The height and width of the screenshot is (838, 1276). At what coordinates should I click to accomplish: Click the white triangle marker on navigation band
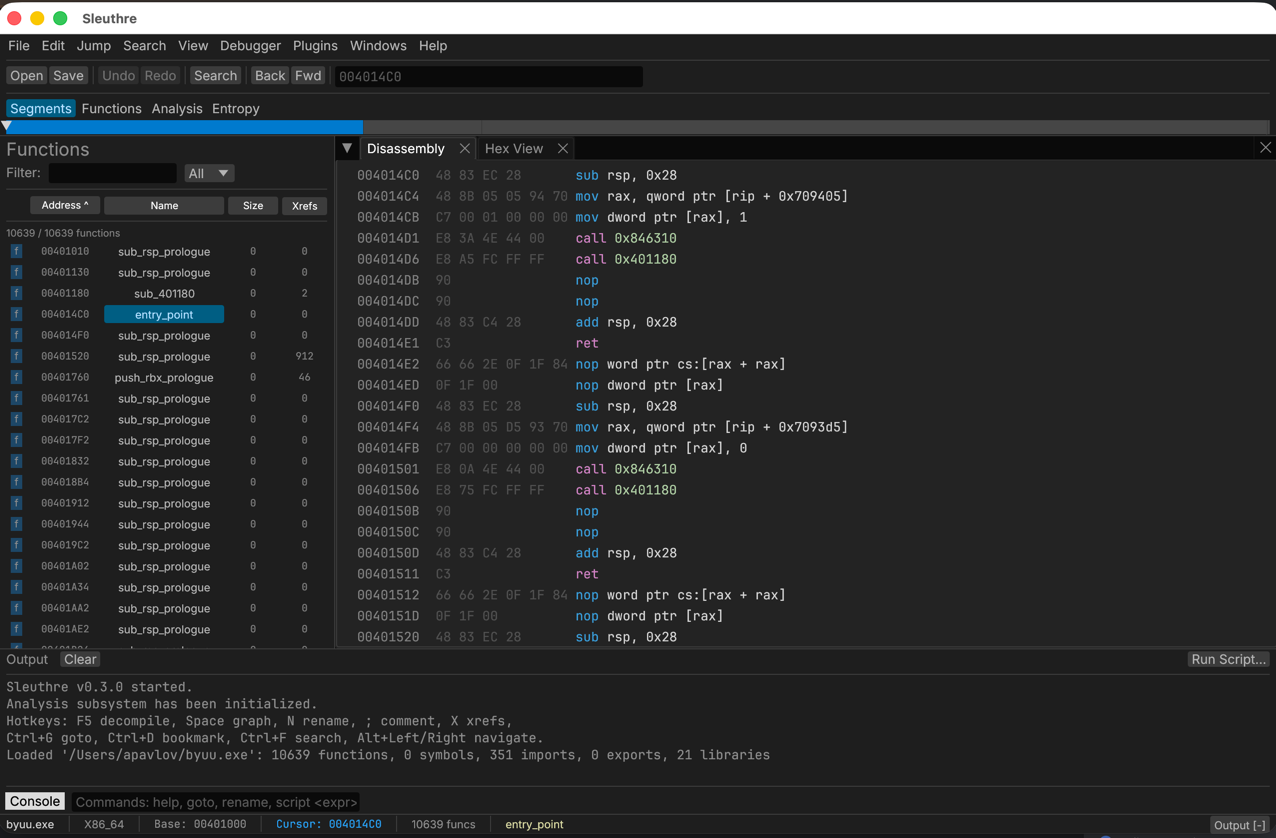point(7,127)
